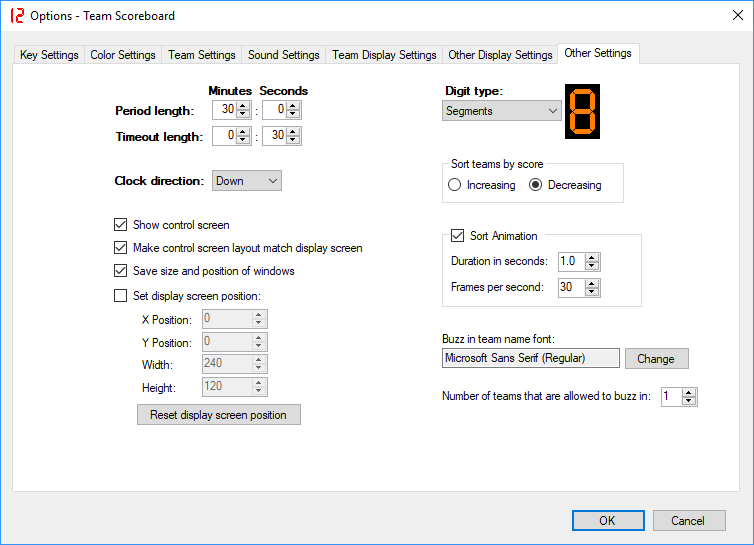Decrease Timeout length seconds with down arrow

point(293,140)
